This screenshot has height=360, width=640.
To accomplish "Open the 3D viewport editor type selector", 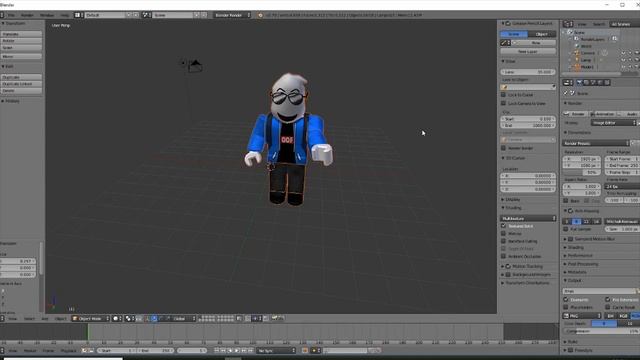I will 2,318.
